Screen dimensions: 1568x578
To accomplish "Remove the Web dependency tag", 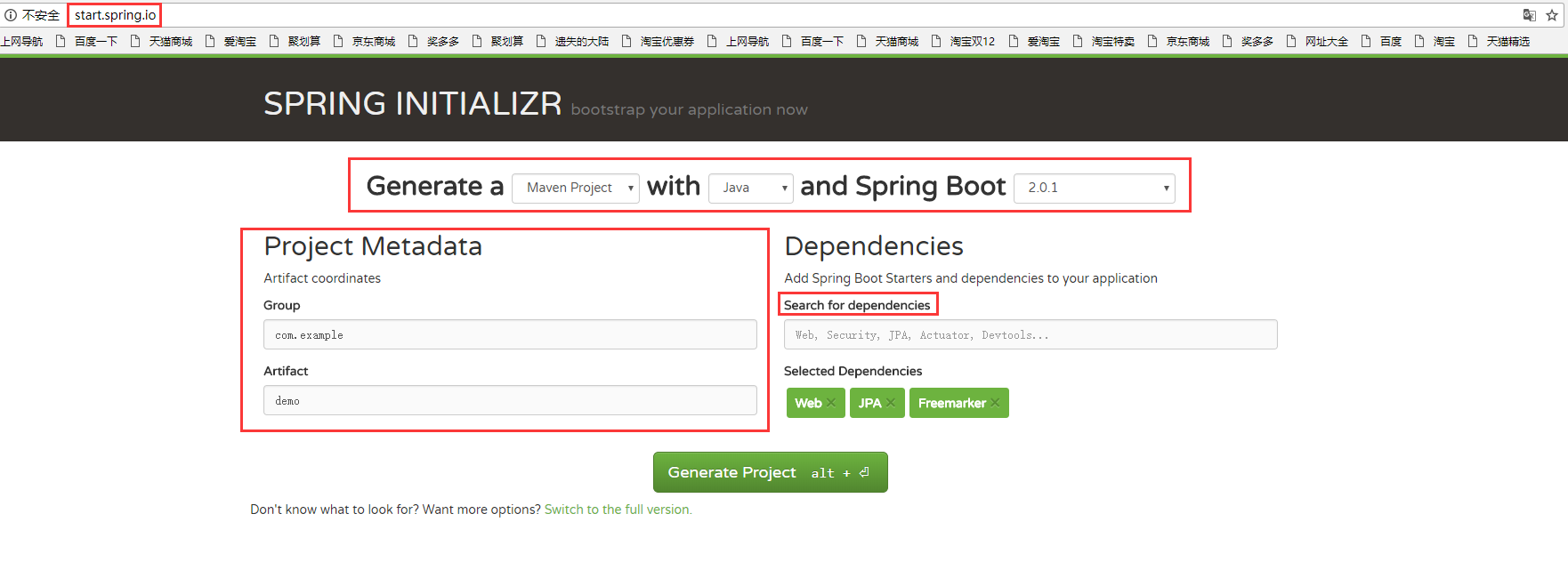I will [831, 403].
